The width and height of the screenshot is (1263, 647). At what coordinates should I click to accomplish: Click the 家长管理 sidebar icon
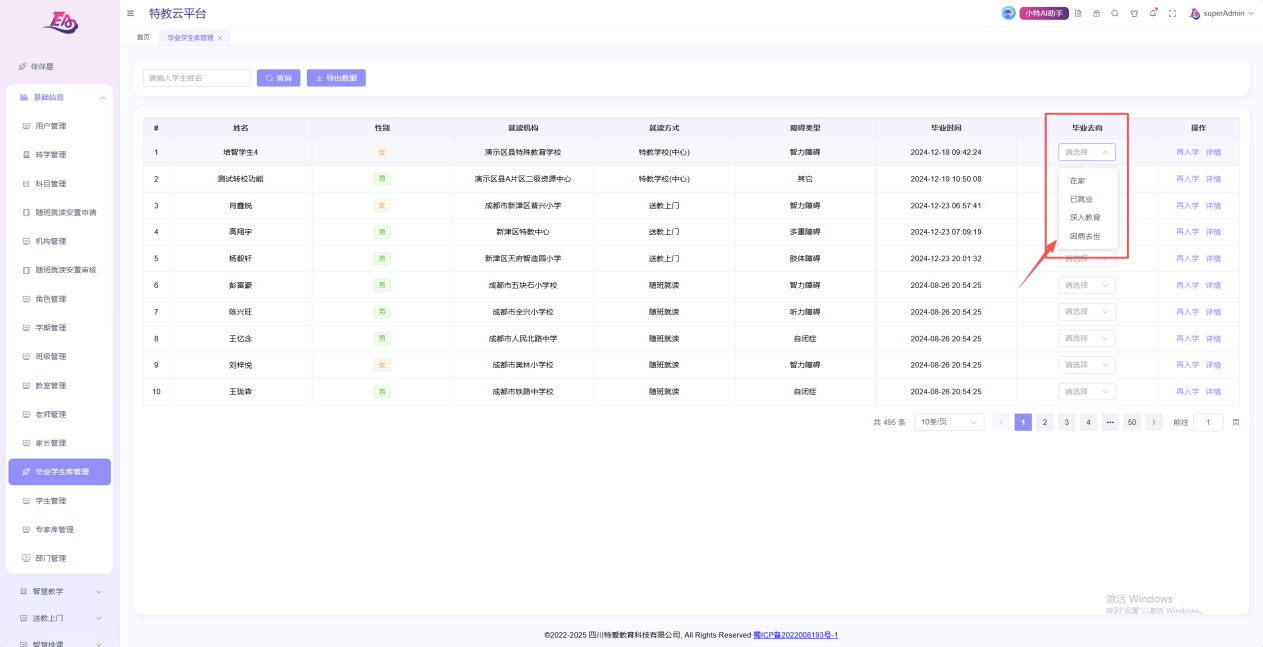point(26,443)
